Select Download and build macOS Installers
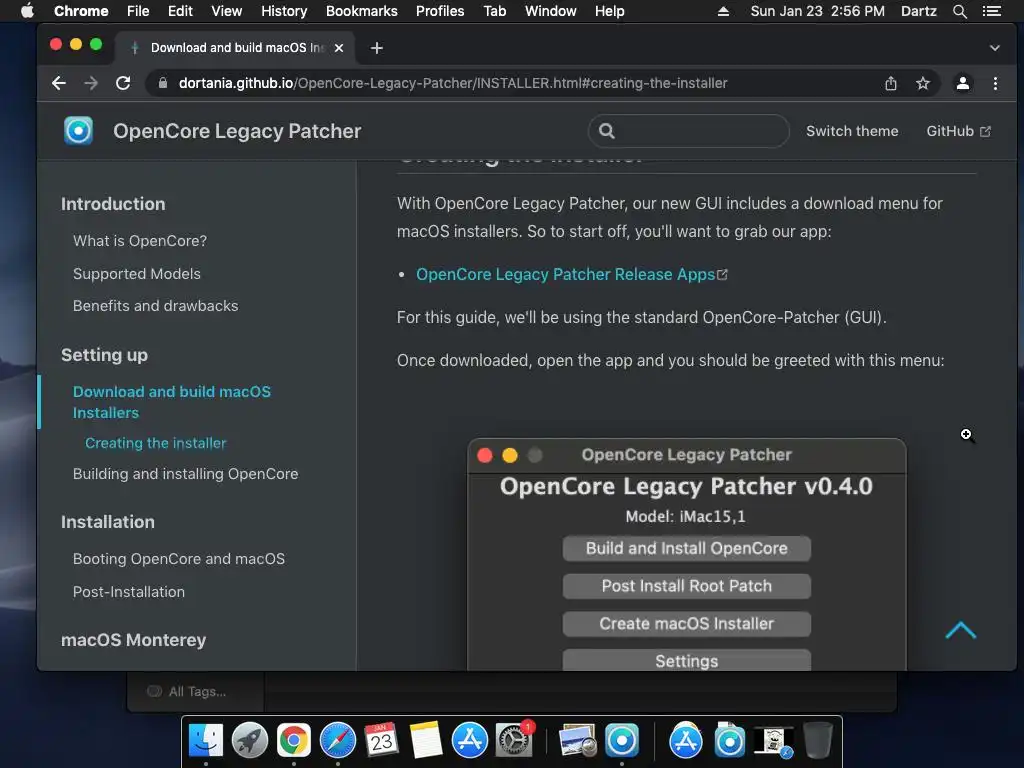 click(172, 402)
